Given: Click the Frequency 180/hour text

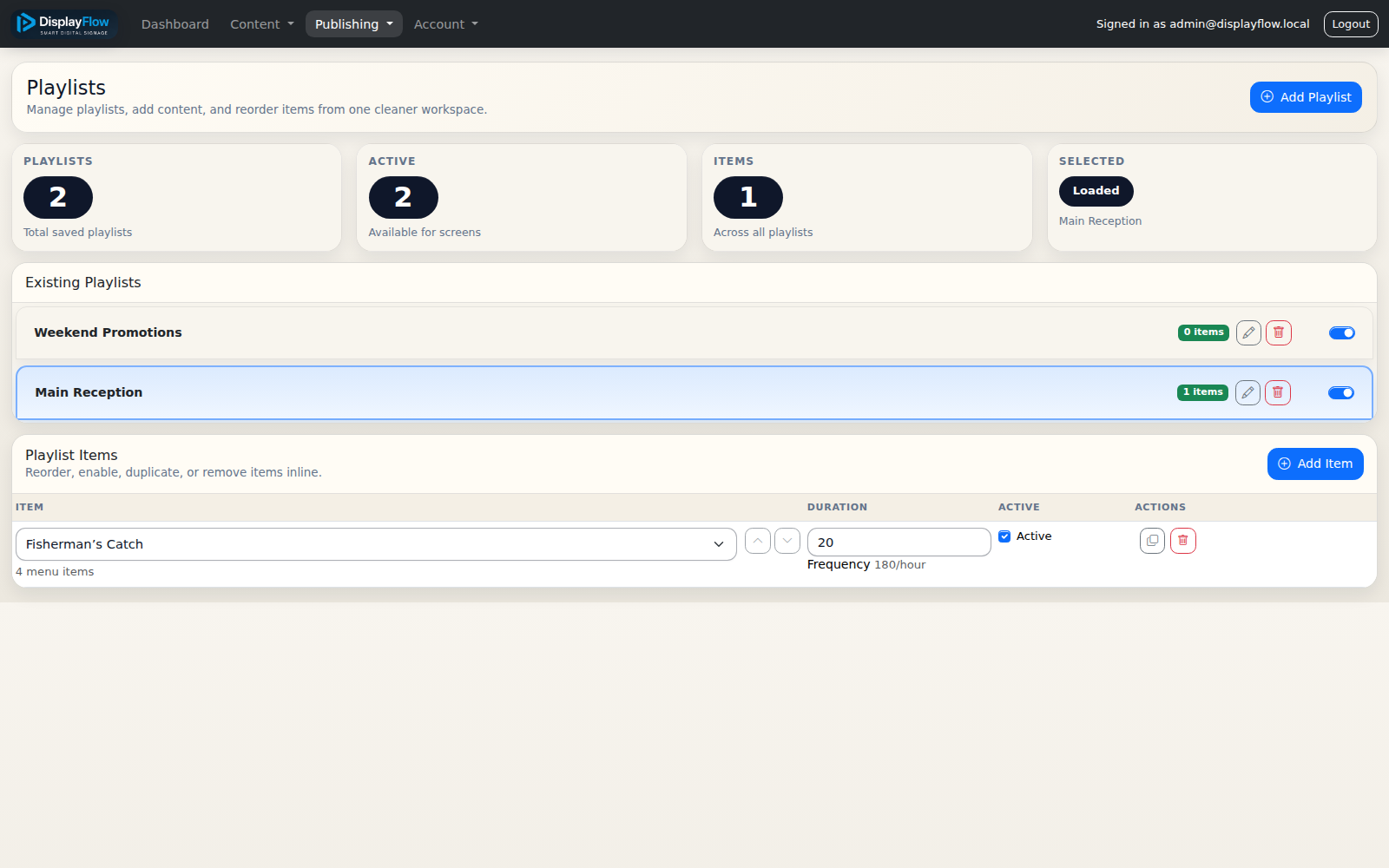Looking at the screenshot, I should 866,565.
